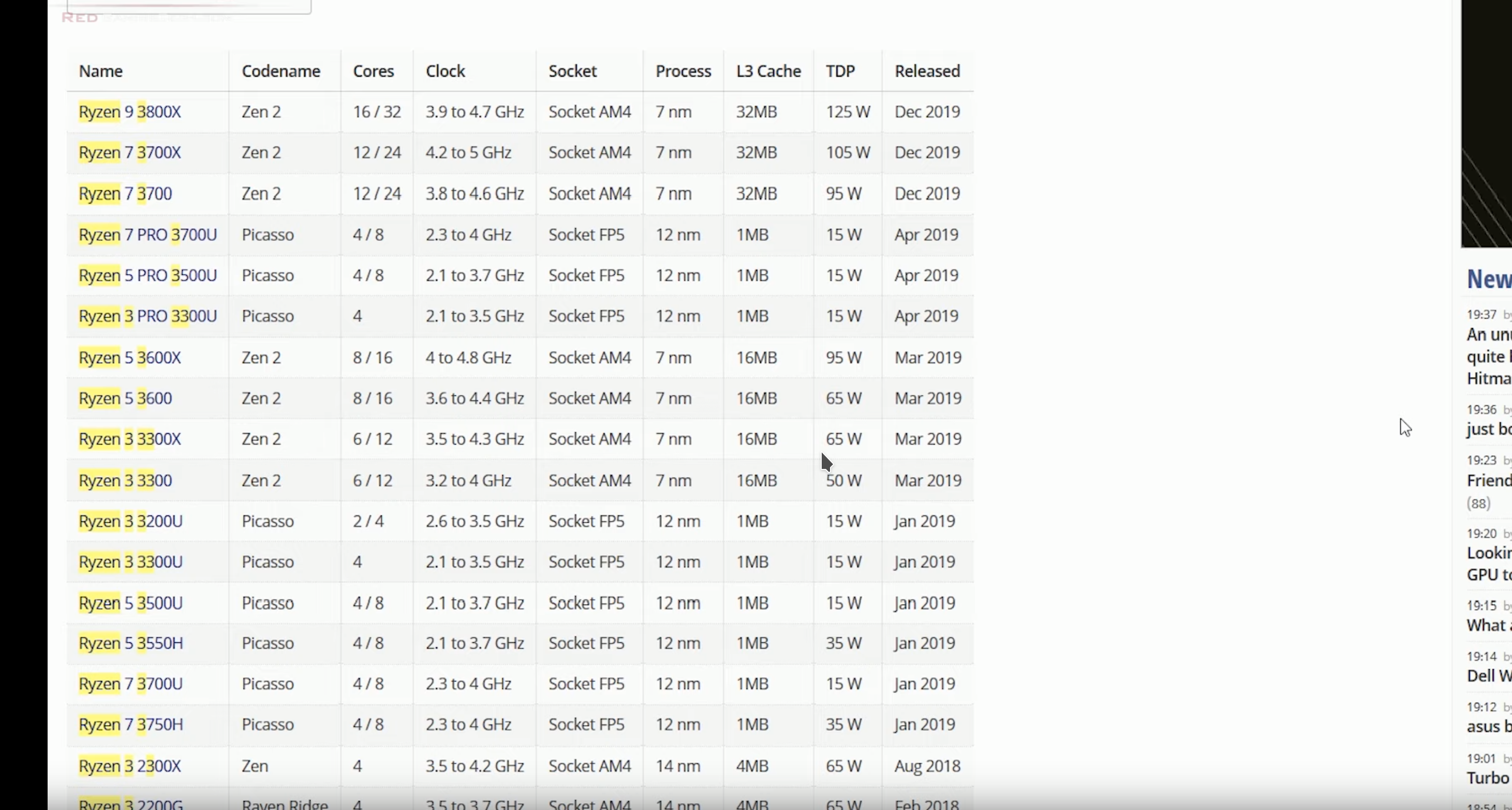
Task: Open the Ryzen 3 3300U page
Action: pyautogui.click(x=130, y=562)
